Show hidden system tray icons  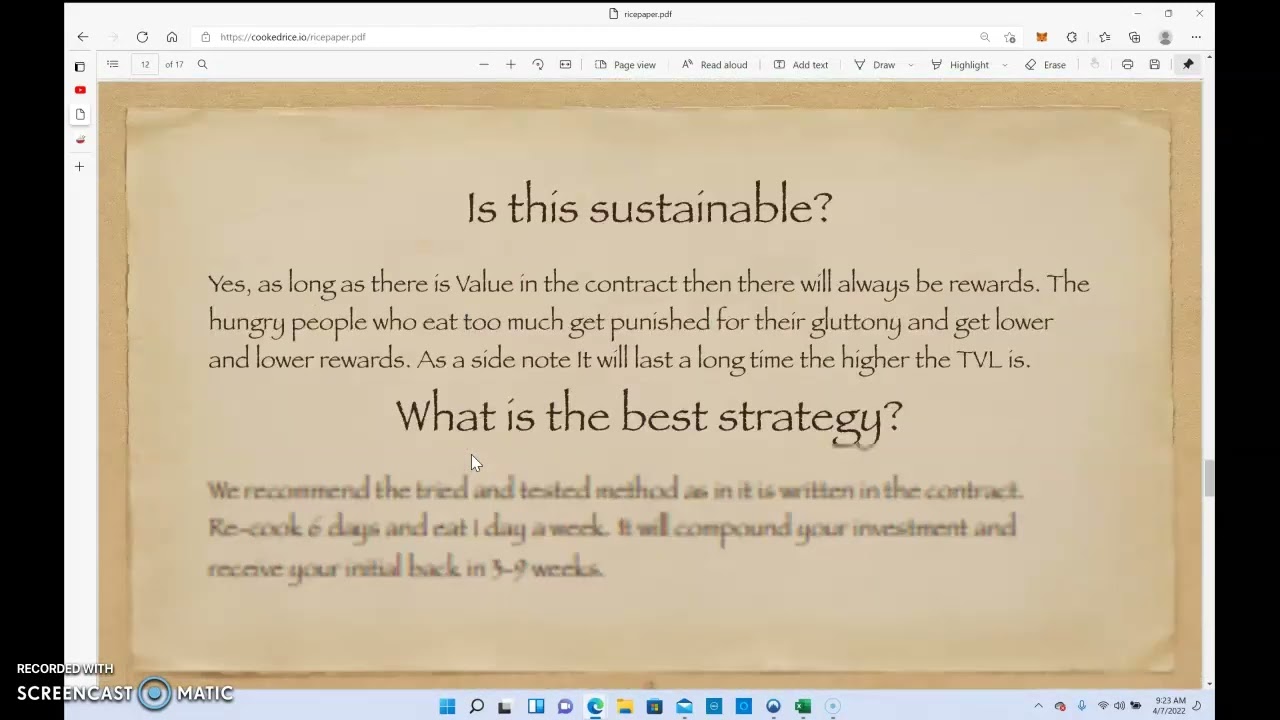[x=1038, y=706]
